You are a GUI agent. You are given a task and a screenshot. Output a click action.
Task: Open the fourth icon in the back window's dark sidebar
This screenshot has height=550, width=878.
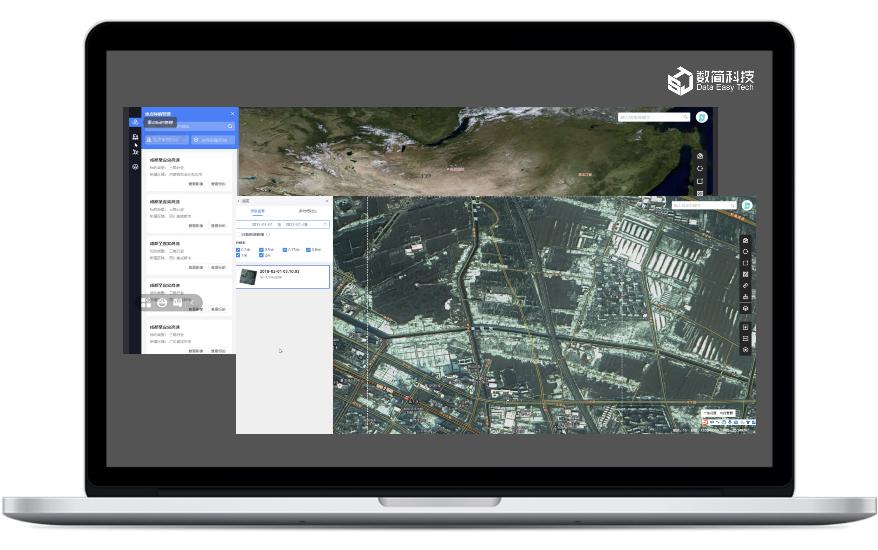[135, 152]
